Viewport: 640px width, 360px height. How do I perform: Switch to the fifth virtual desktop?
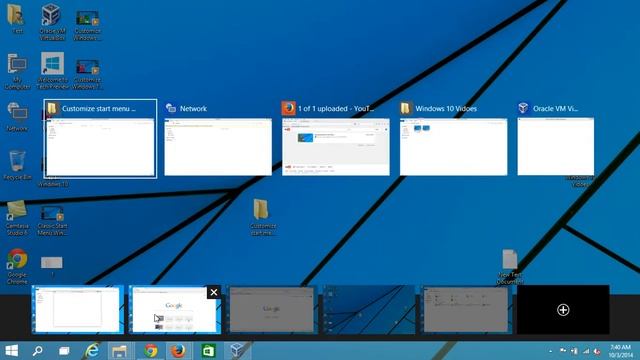click(x=466, y=309)
